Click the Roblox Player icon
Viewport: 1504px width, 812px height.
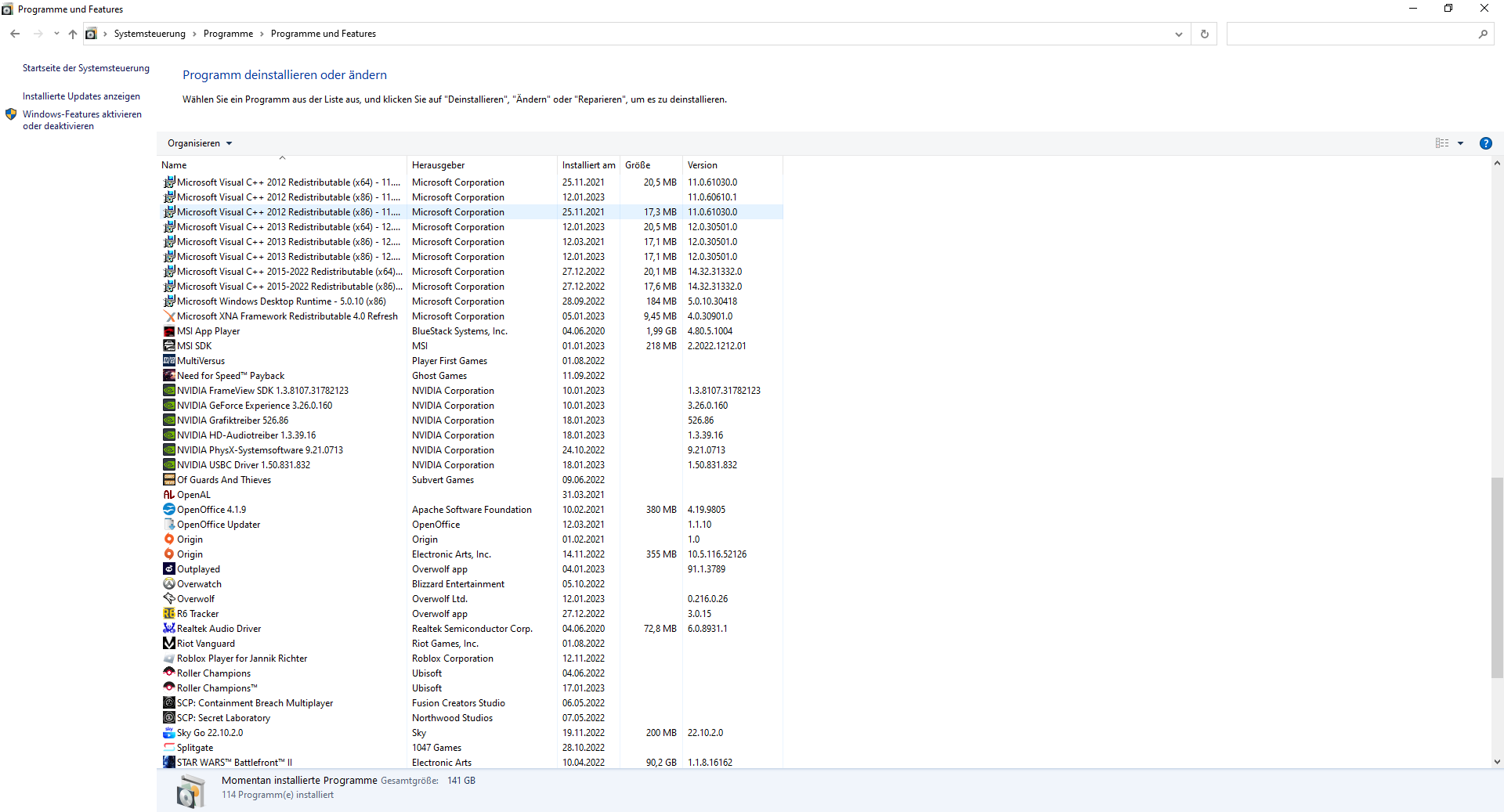tap(168, 659)
